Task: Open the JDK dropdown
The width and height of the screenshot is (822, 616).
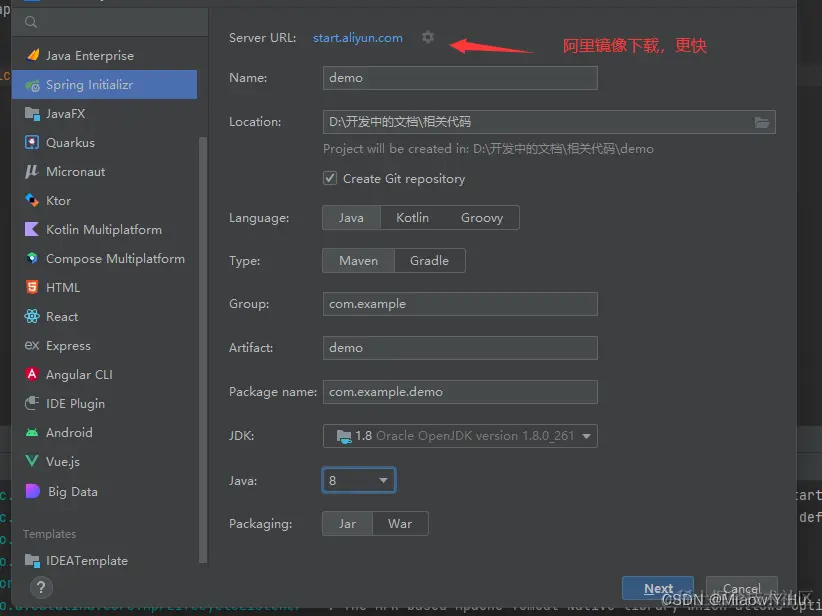Action: pyautogui.click(x=460, y=436)
